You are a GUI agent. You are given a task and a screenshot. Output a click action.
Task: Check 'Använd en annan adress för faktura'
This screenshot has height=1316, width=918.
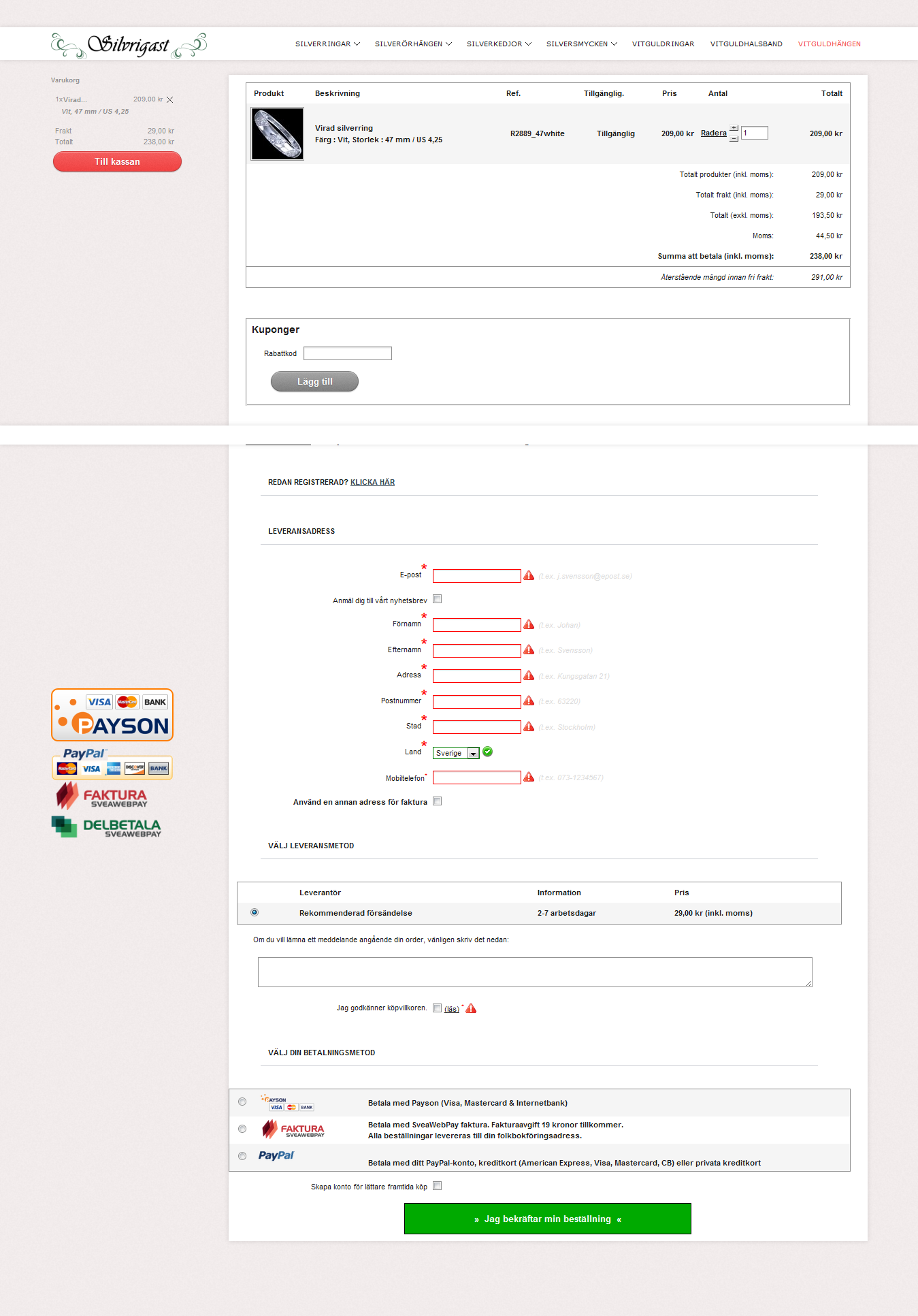pyautogui.click(x=438, y=801)
